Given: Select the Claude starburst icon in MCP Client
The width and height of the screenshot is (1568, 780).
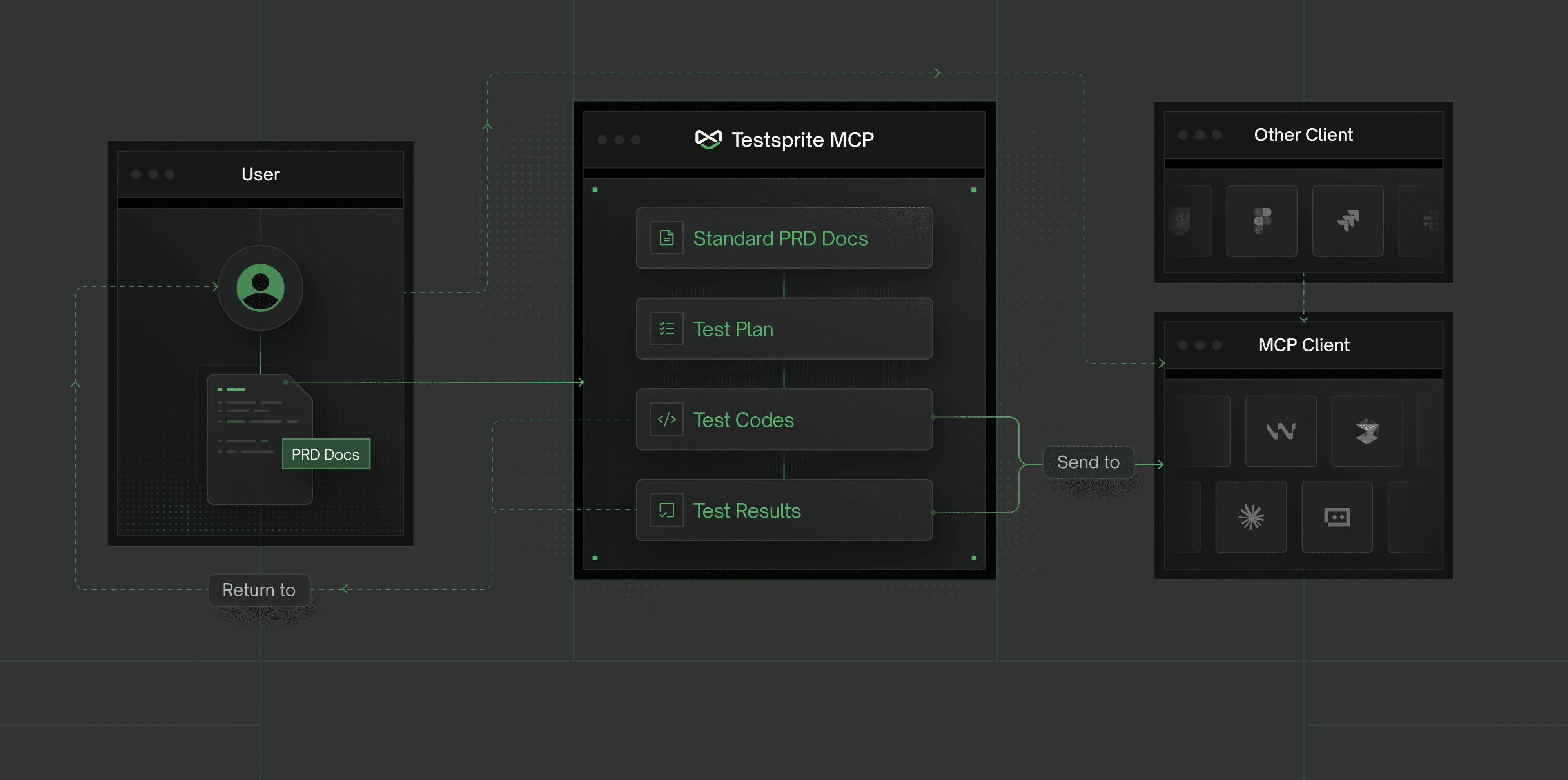Looking at the screenshot, I should pyautogui.click(x=1251, y=517).
